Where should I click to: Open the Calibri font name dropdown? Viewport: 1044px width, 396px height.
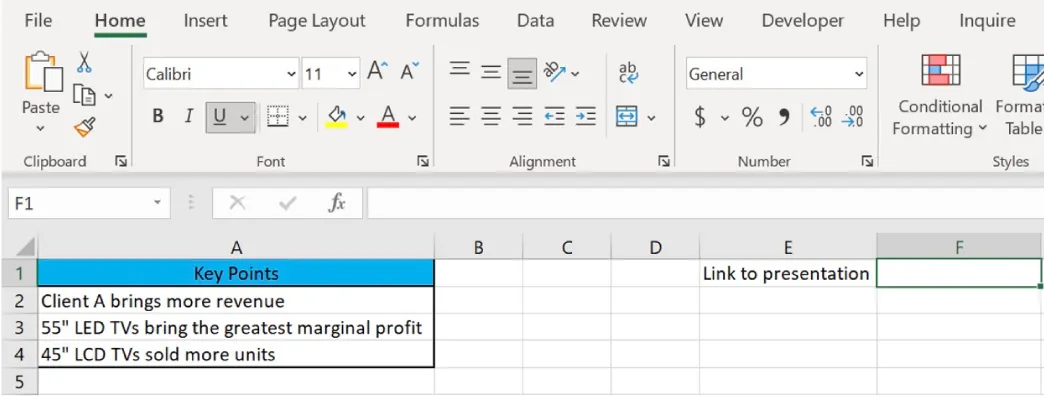pos(291,74)
